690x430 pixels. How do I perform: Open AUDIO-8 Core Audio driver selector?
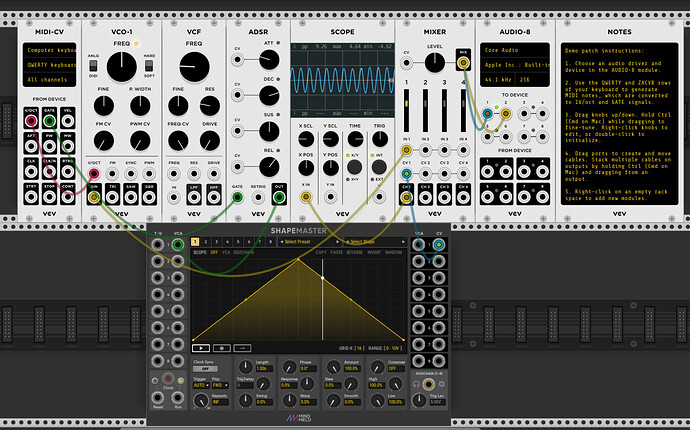(x=515, y=50)
